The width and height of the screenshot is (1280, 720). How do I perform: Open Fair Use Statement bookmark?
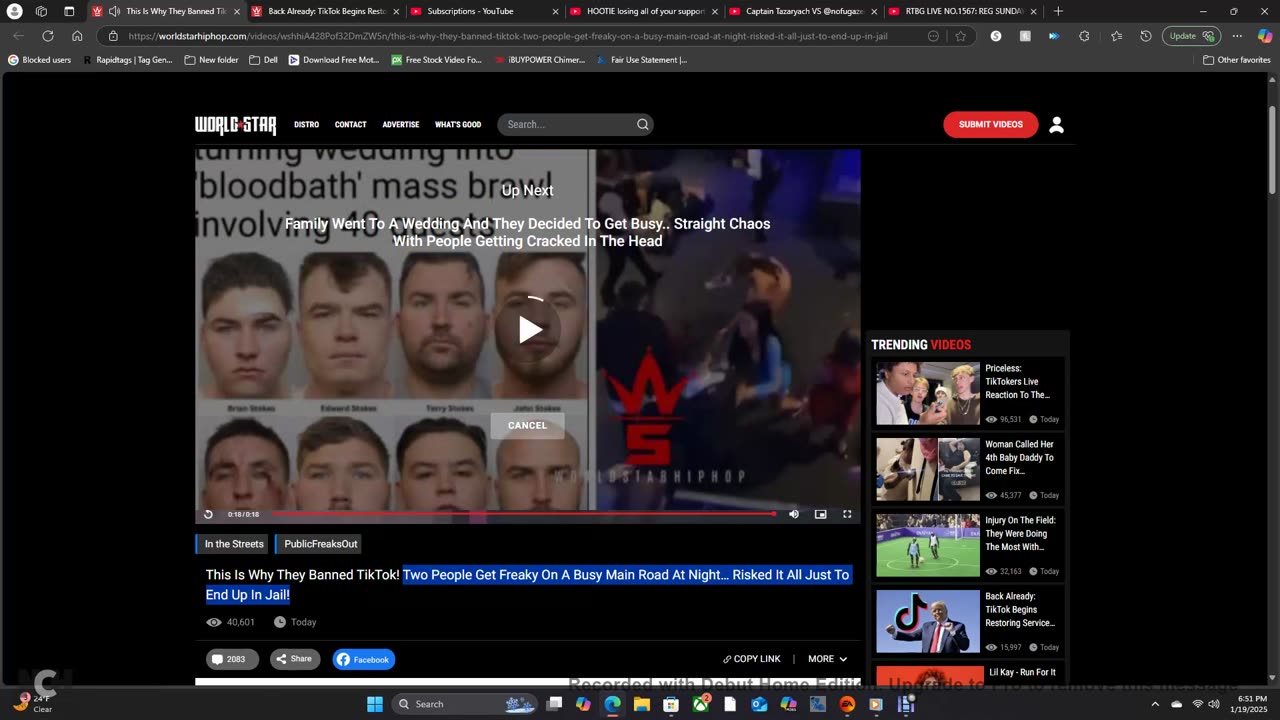tap(643, 60)
